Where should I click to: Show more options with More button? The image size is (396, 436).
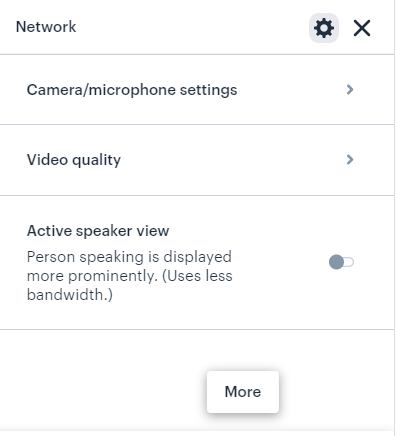point(243,392)
